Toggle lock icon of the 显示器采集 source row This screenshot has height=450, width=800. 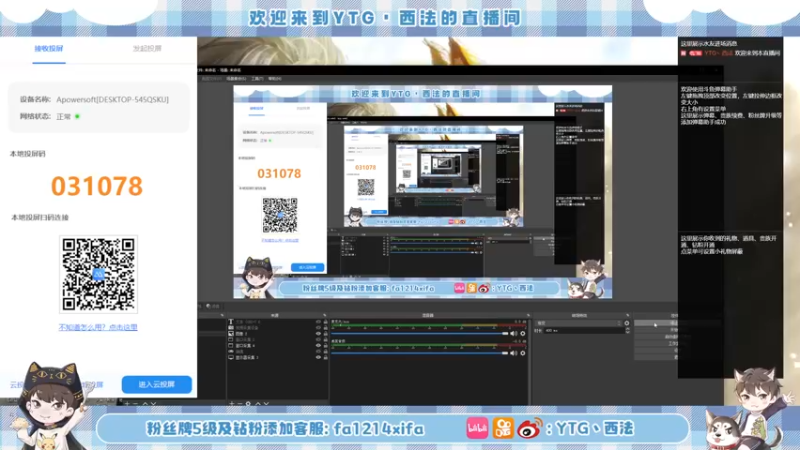point(326,357)
